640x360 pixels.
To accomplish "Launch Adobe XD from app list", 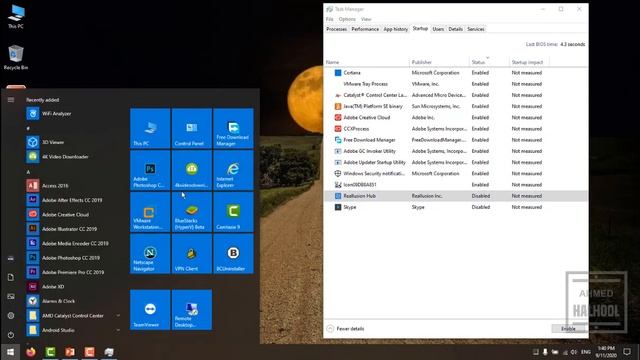I will coord(73,287).
